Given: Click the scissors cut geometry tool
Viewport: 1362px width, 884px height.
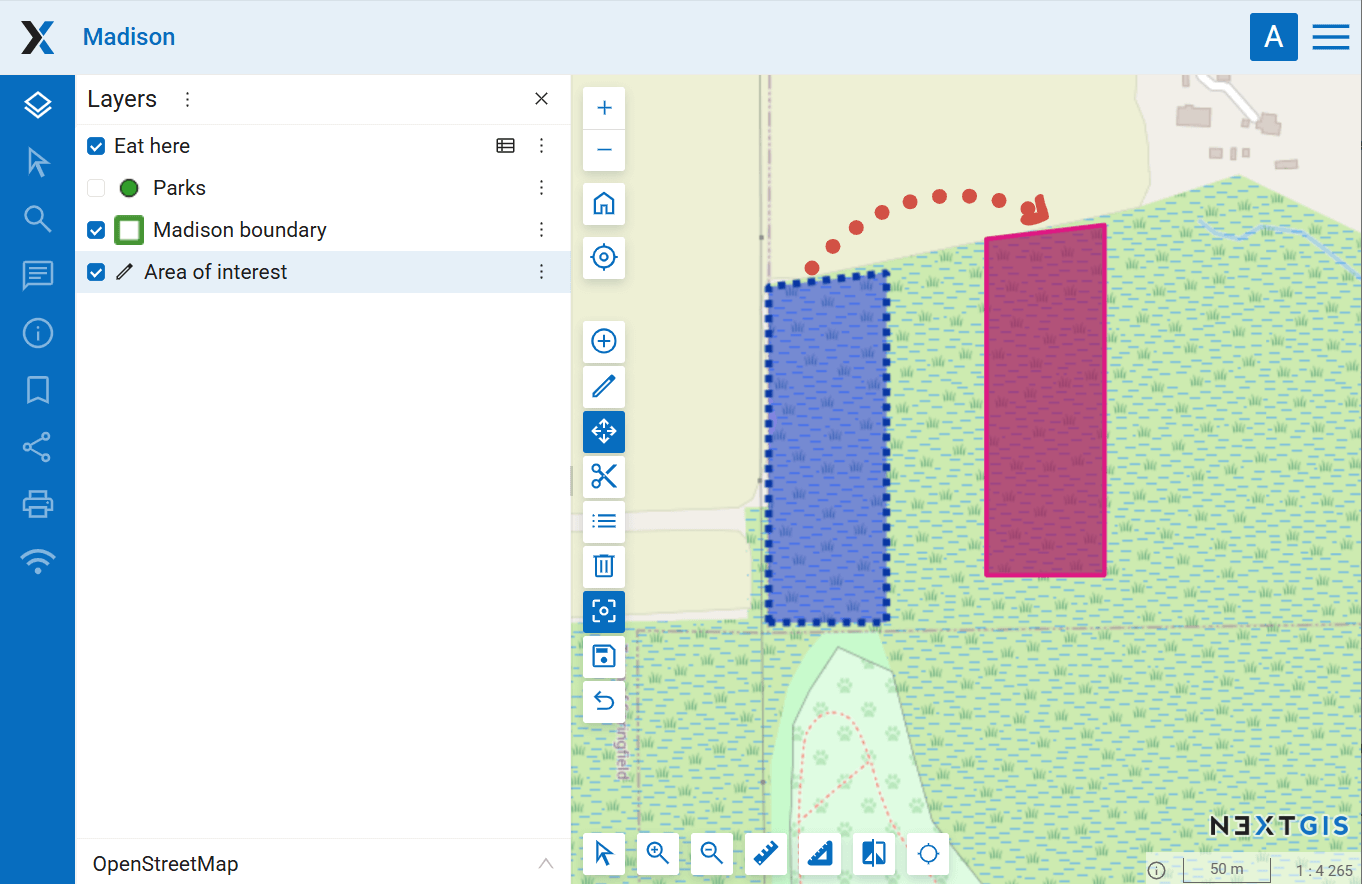Looking at the screenshot, I should point(604,476).
